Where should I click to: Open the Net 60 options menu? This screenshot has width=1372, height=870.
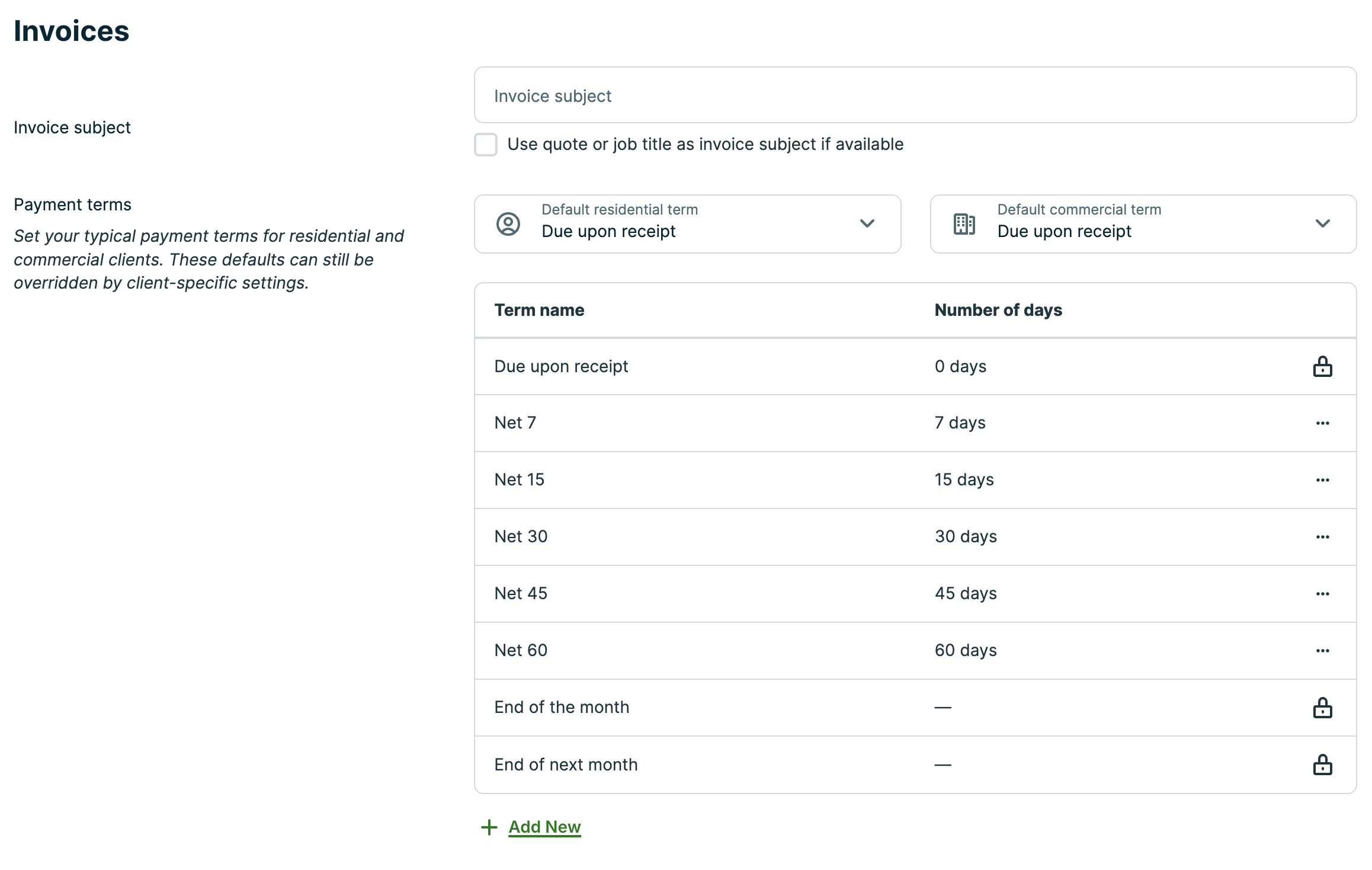(x=1322, y=651)
